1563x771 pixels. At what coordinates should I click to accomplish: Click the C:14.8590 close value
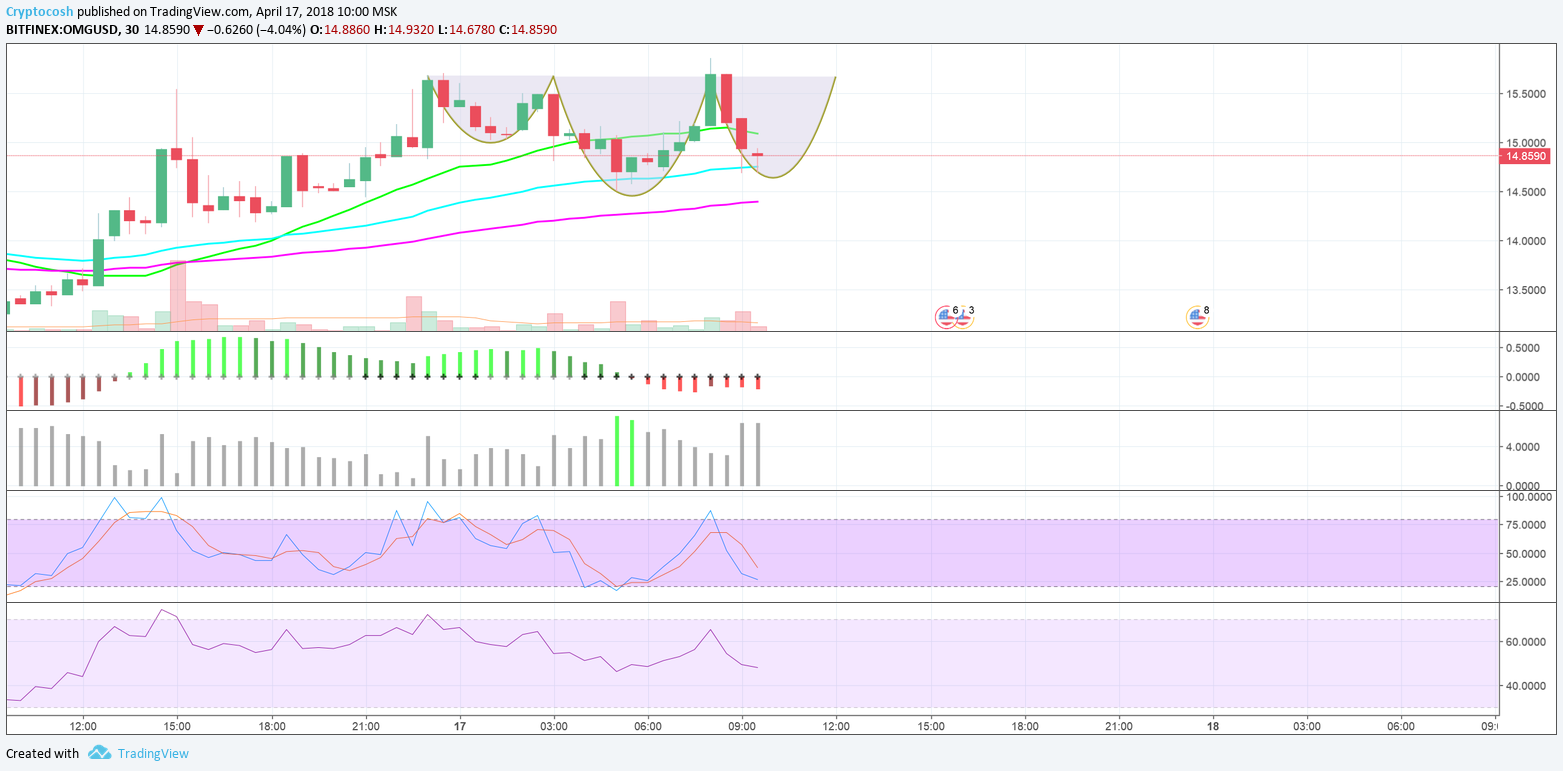[528, 30]
